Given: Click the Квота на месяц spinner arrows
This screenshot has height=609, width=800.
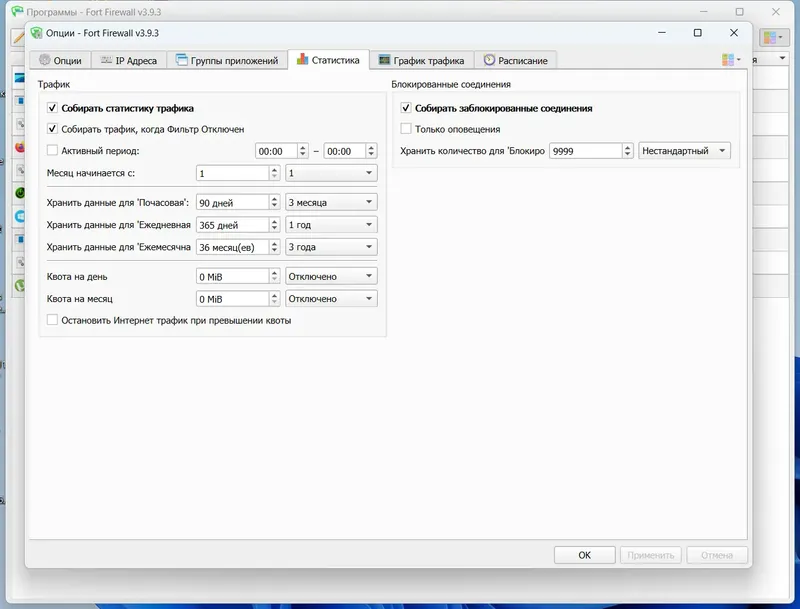Looking at the screenshot, I should coord(274,299).
